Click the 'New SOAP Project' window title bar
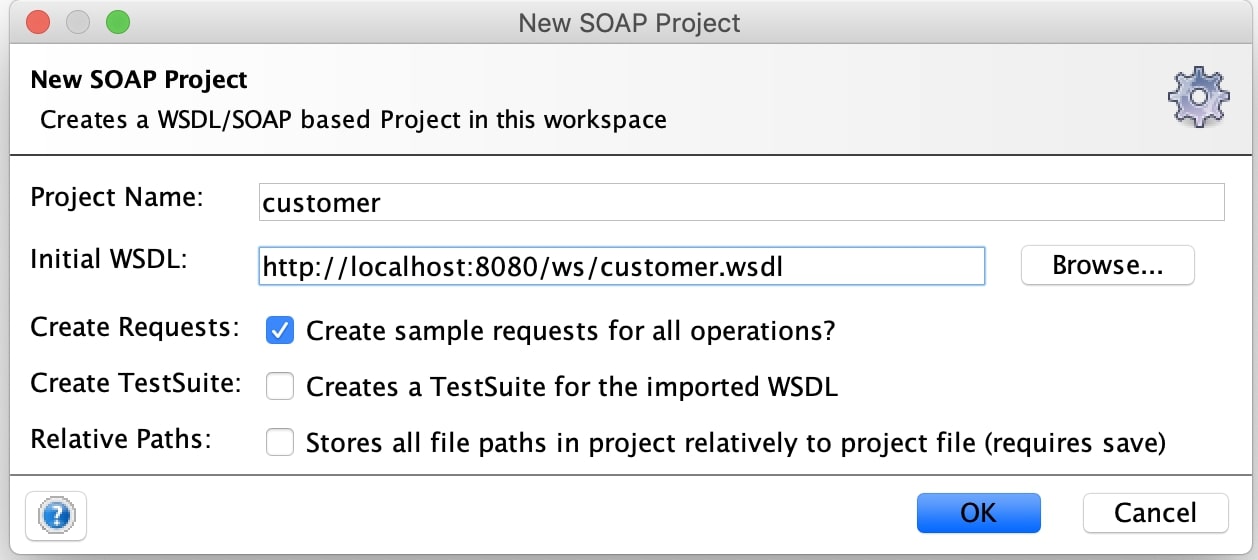 (629, 22)
